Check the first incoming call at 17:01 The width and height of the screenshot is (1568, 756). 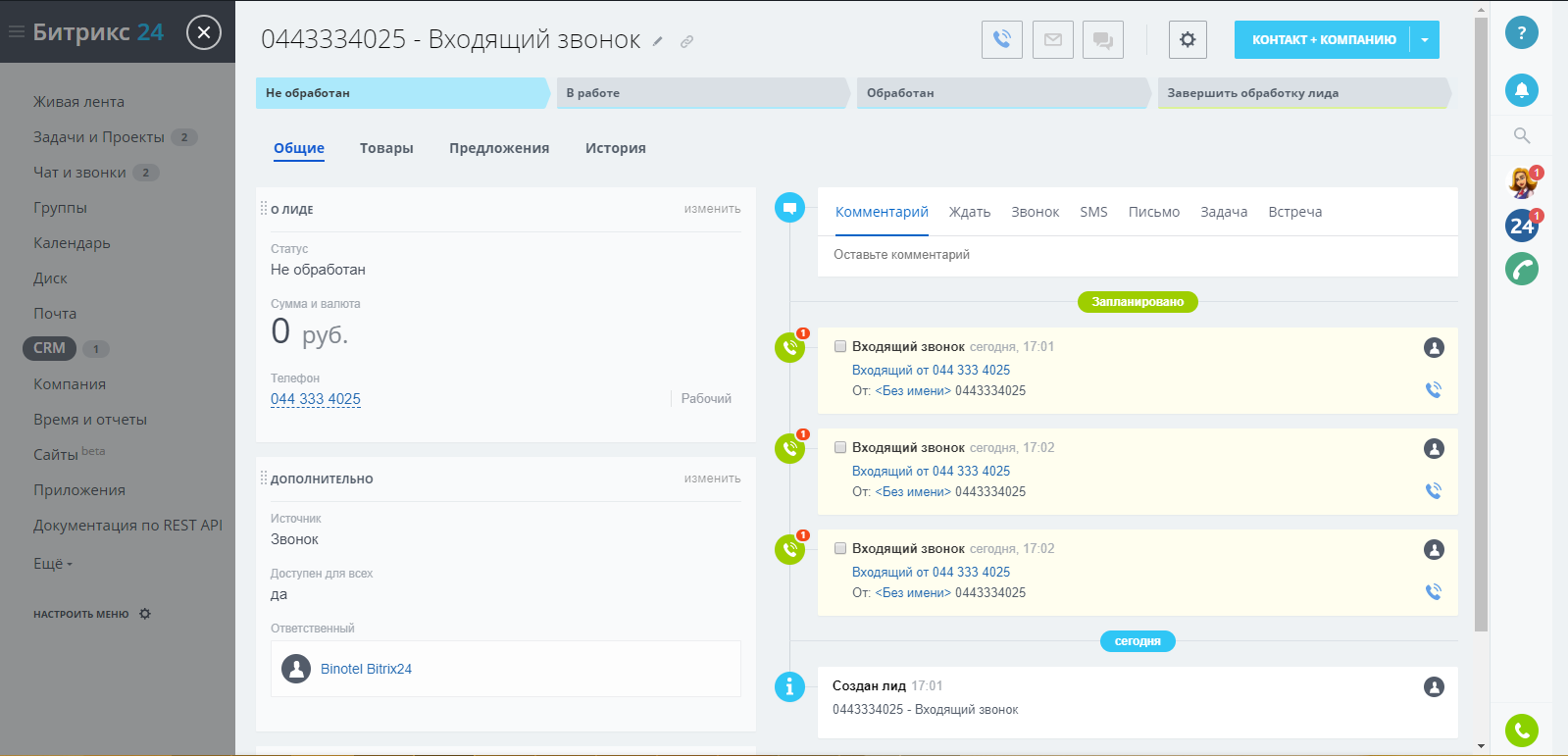tap(840, 346)
